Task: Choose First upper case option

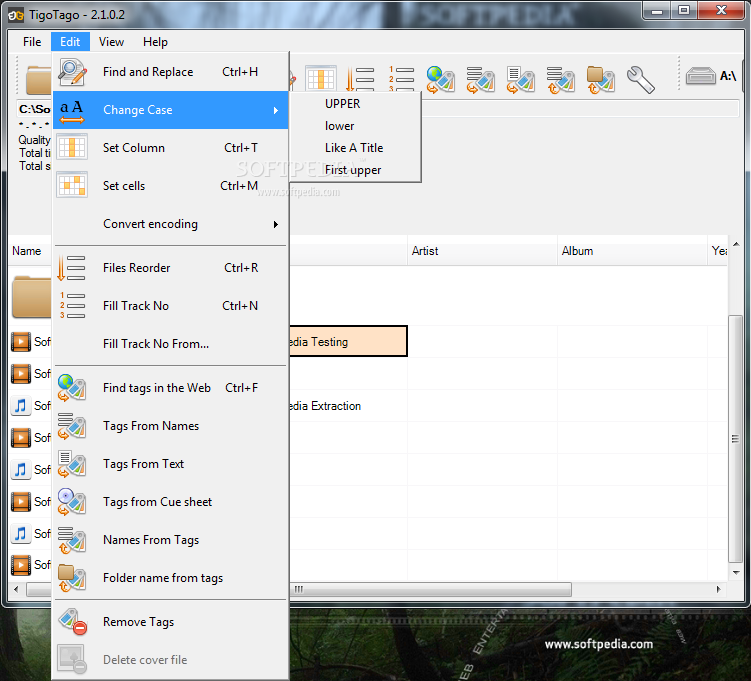Action: pos(353,170)
